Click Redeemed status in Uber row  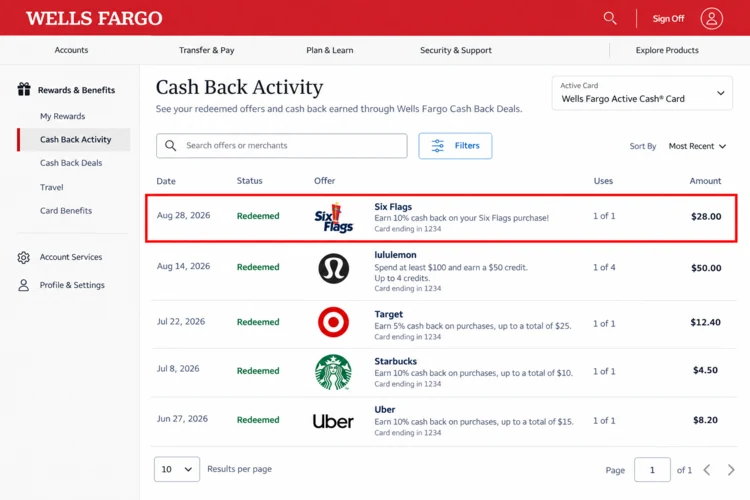click(x=258, y=420)
